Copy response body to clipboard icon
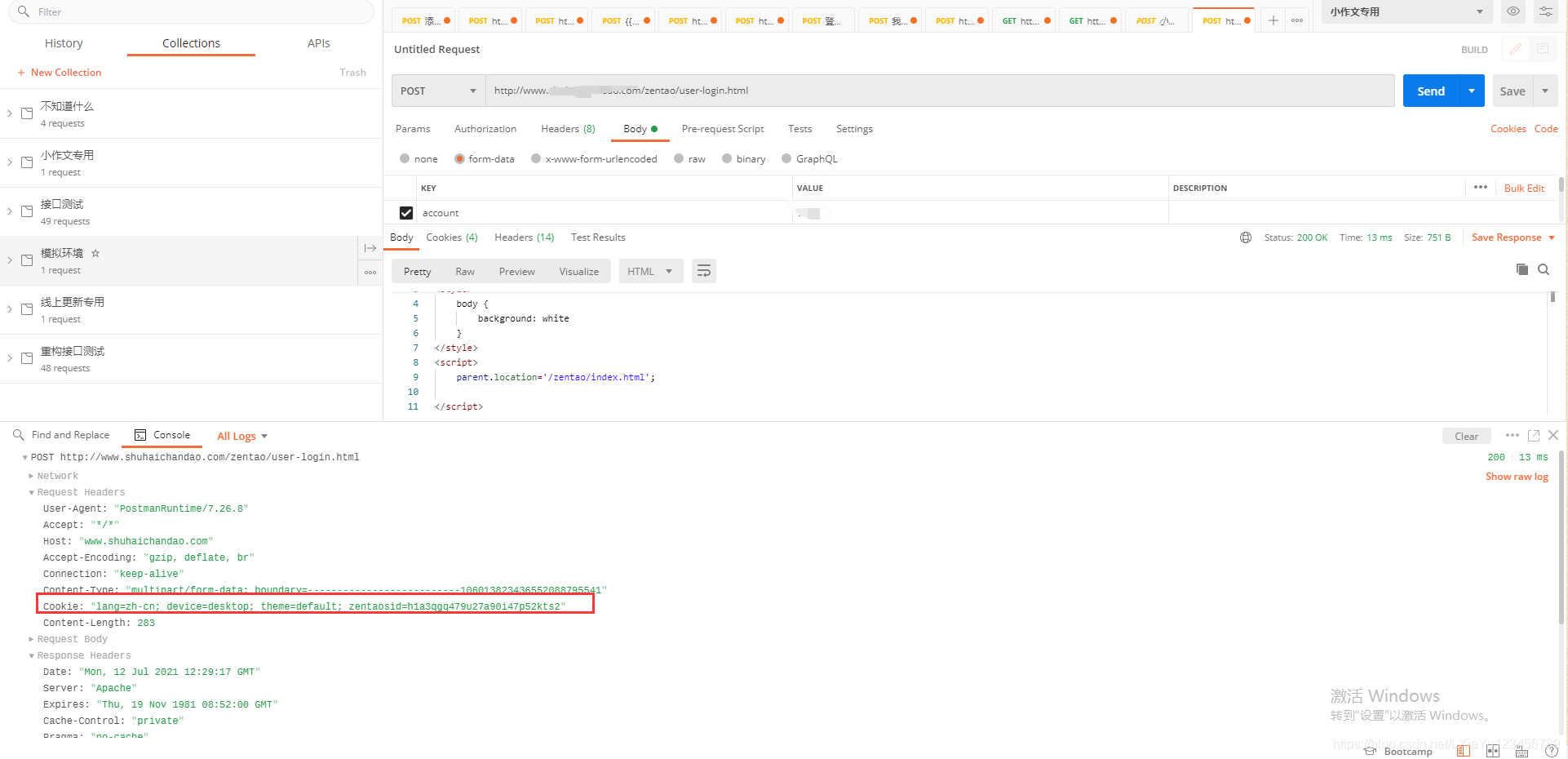Viewport: 1568px width, 759px height. point(1521,269)
